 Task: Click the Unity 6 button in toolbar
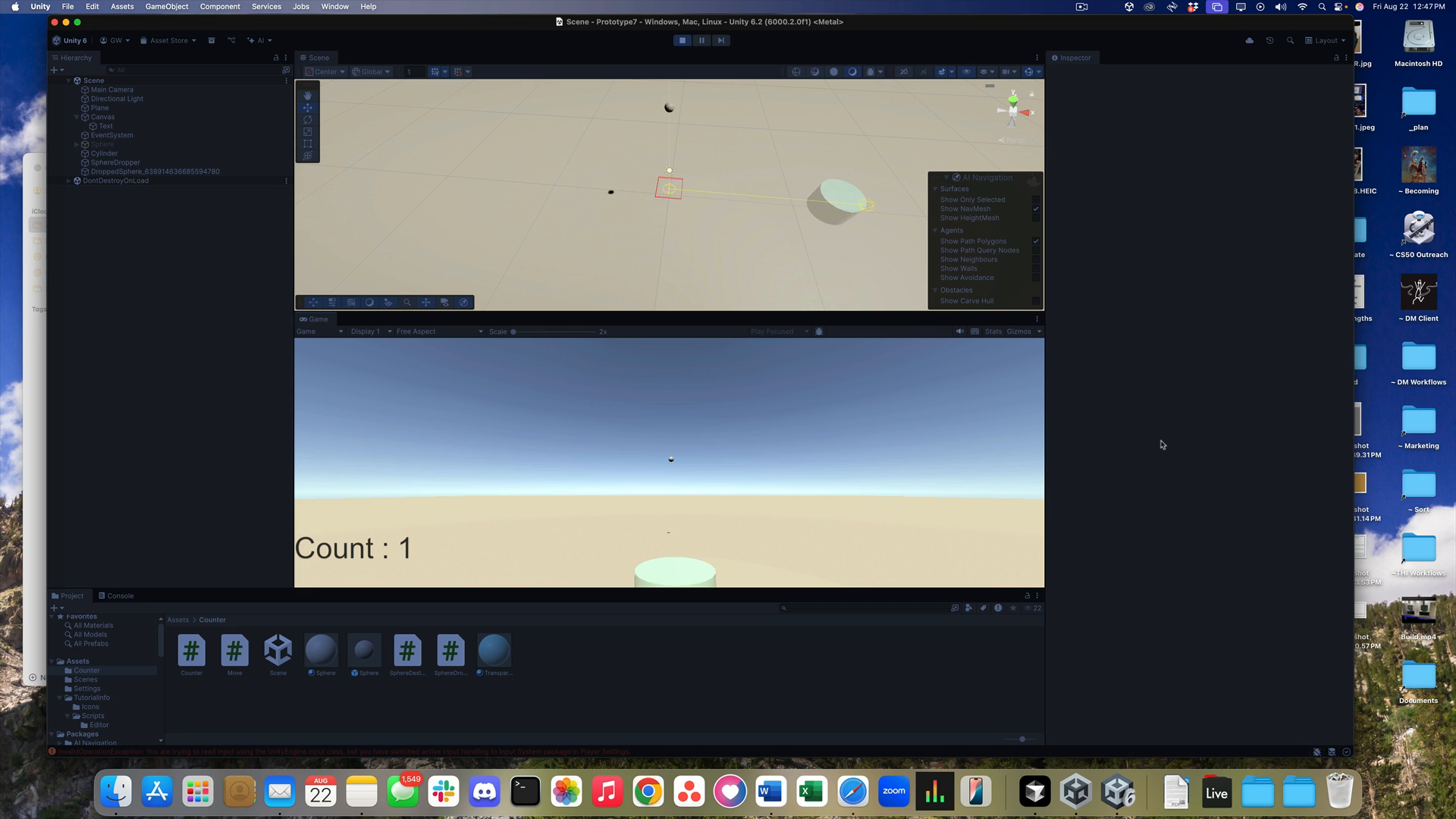click(70, 40)
